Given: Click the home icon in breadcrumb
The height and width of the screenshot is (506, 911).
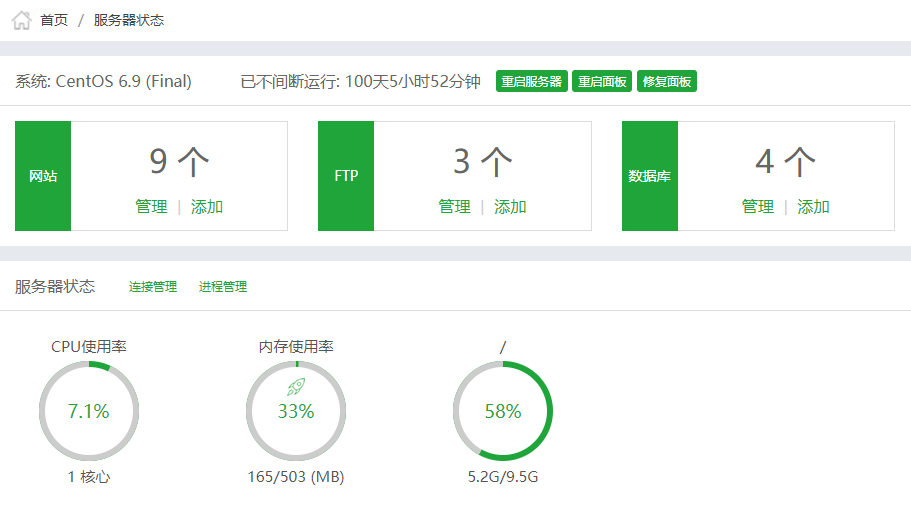Looking at the screenshot, I should coord(21,20).
